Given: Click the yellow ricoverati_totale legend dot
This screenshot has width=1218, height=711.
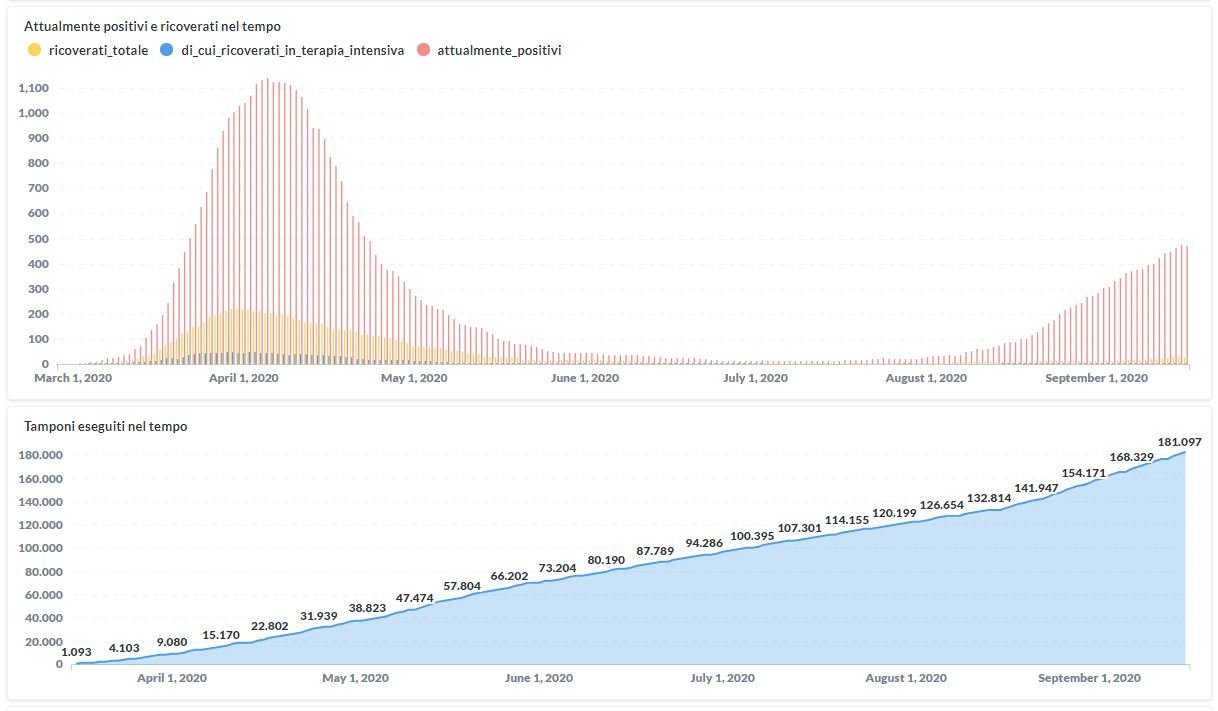Looking at the screenshot, I should [x=34, y=50].
